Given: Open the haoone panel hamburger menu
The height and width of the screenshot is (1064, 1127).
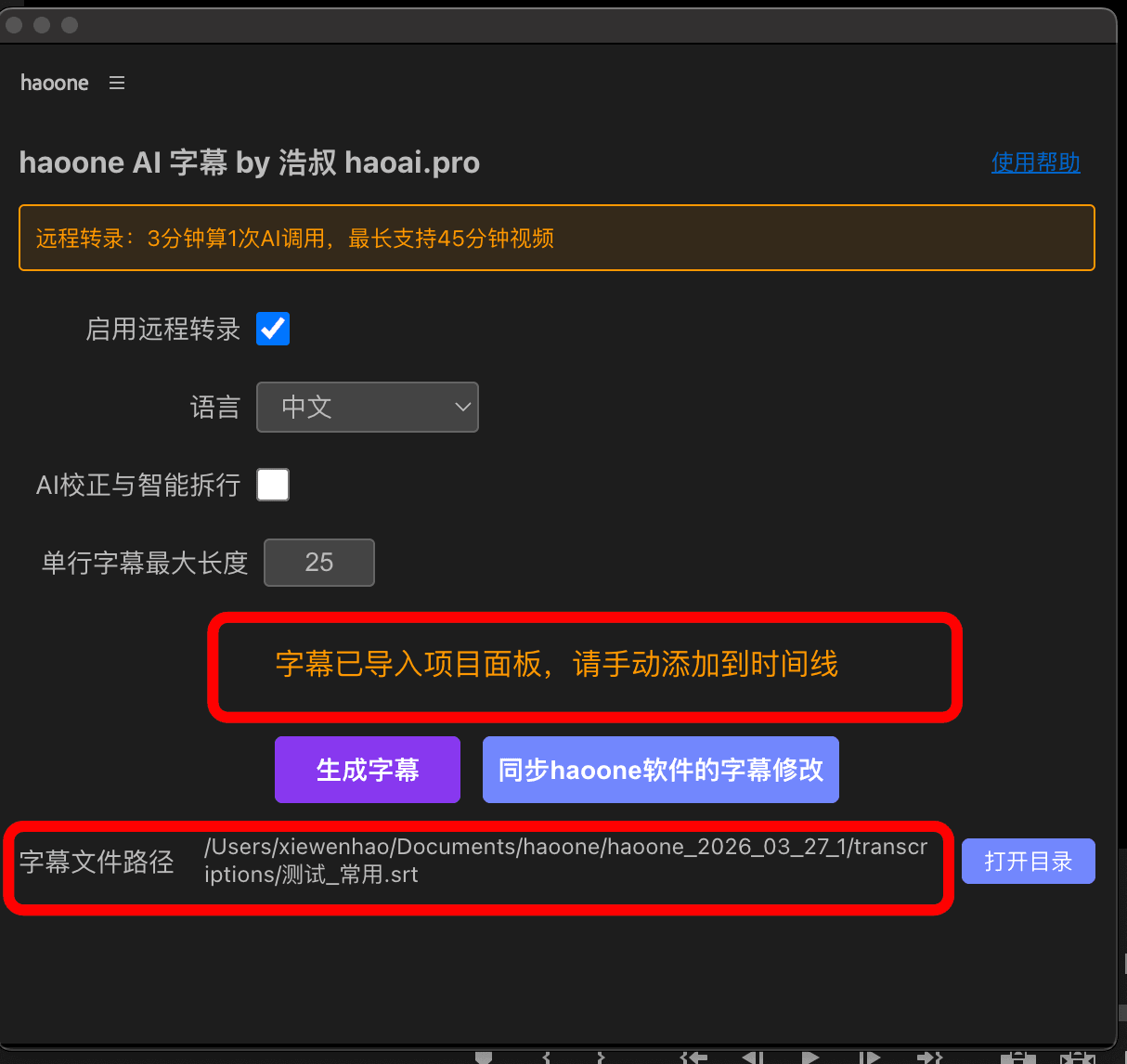Looking at the screenshot, I should click(117, 83).
